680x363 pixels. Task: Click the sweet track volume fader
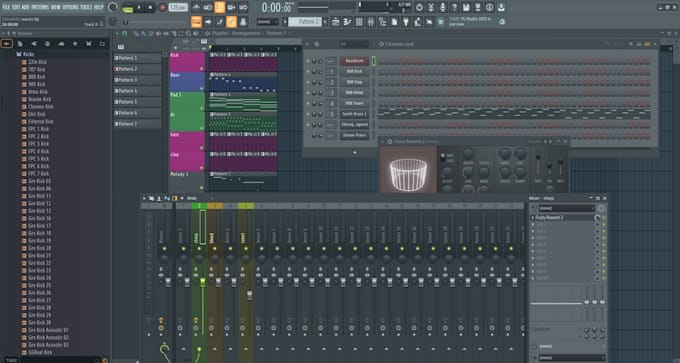[x=249, y=295]
